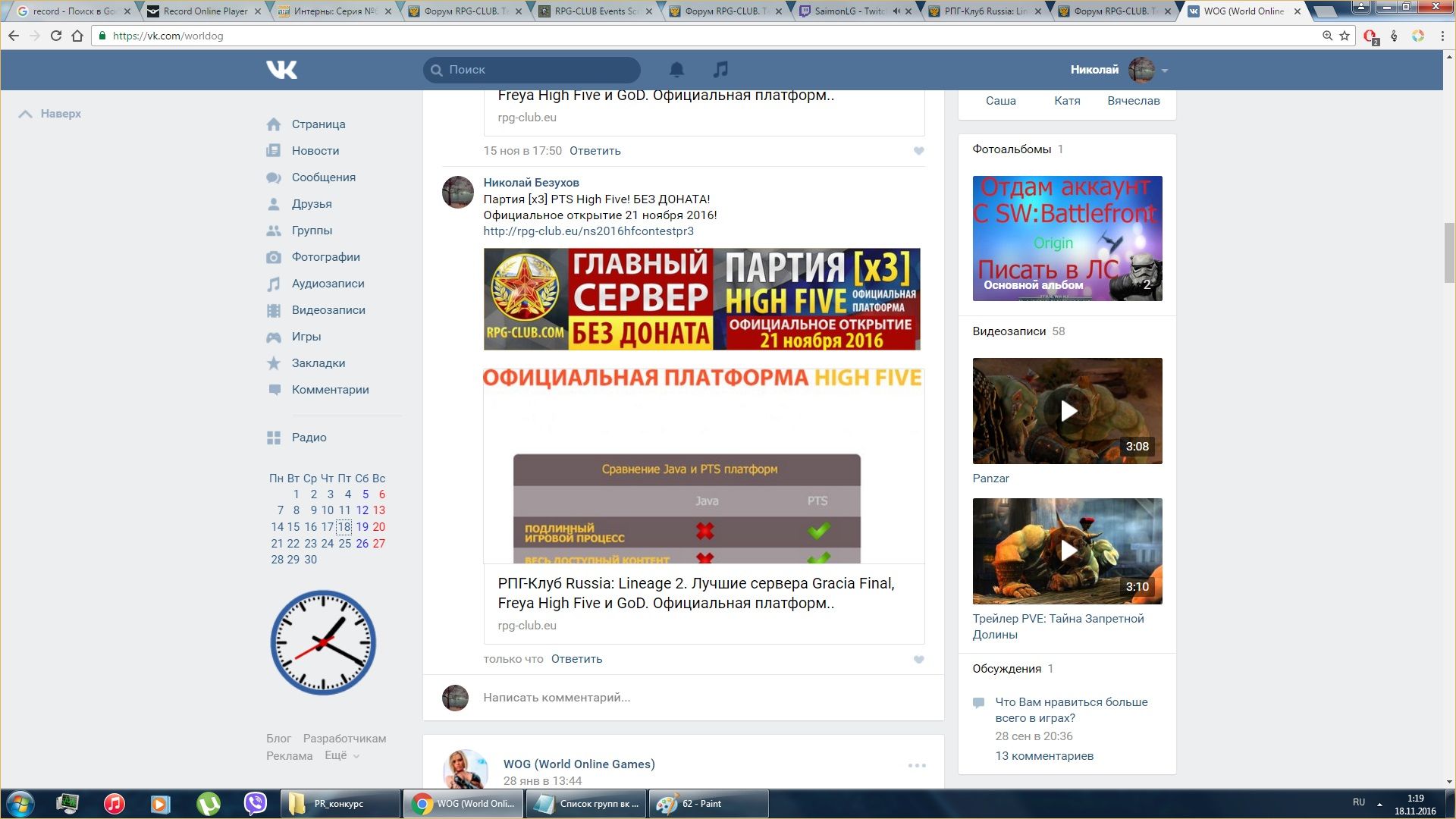Click the Игры gamepad icon

(274, 337)
